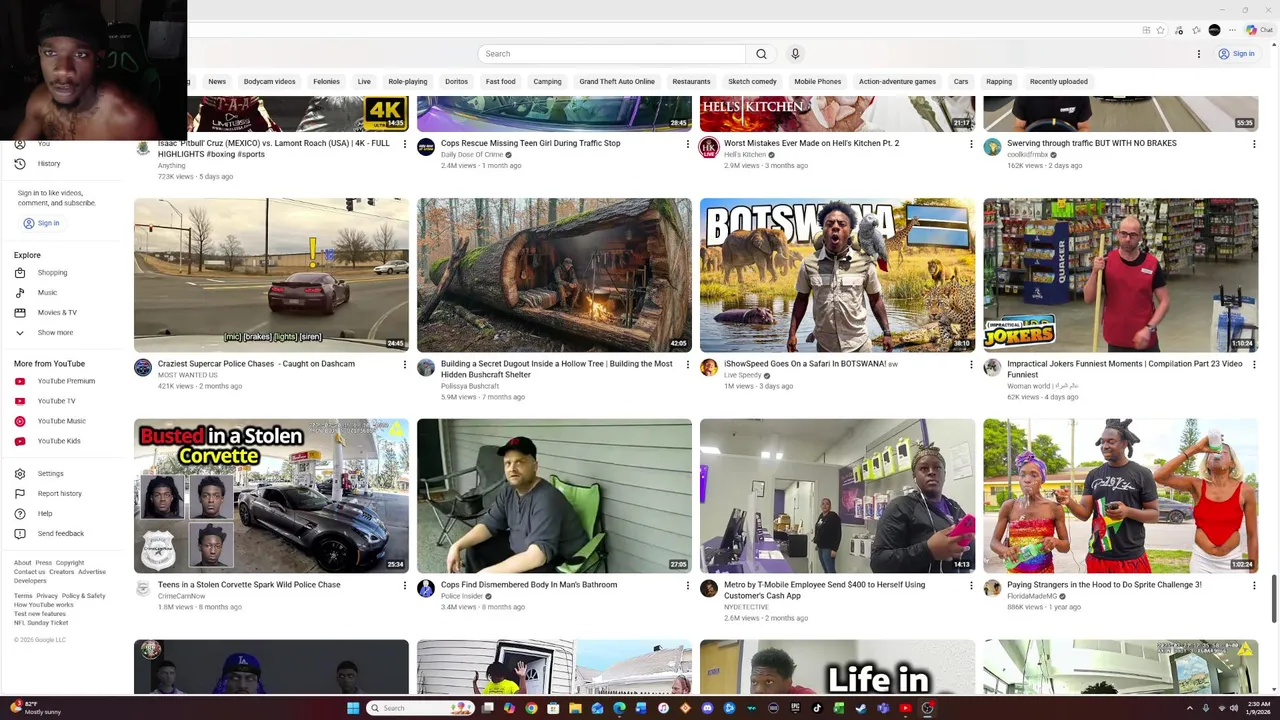Open title Cops Find Dismembered Body In Man's Bathroom
1280x720 pixels.
click(x=529, y=585)
